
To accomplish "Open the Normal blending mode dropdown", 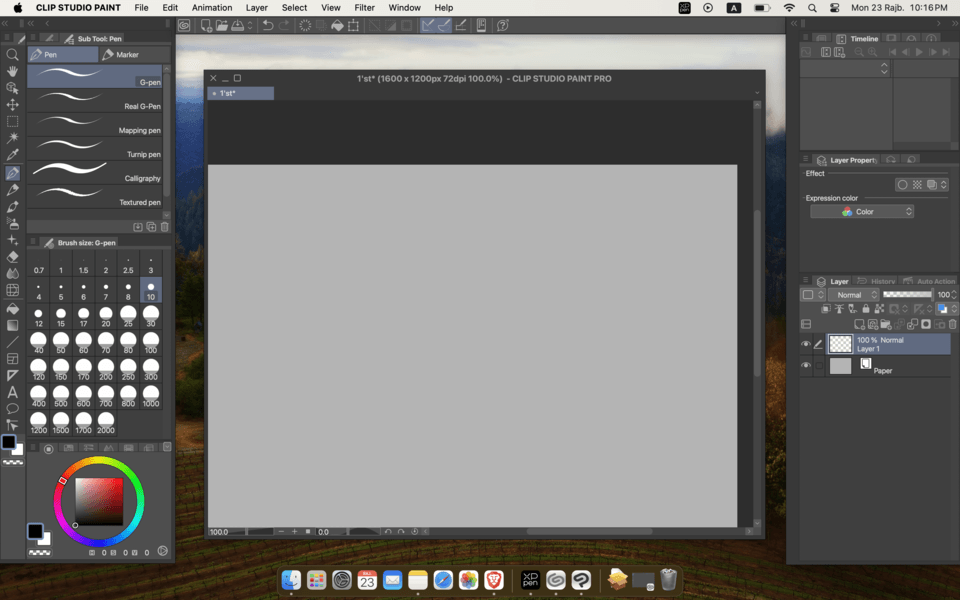I will (x=853, y=294).
